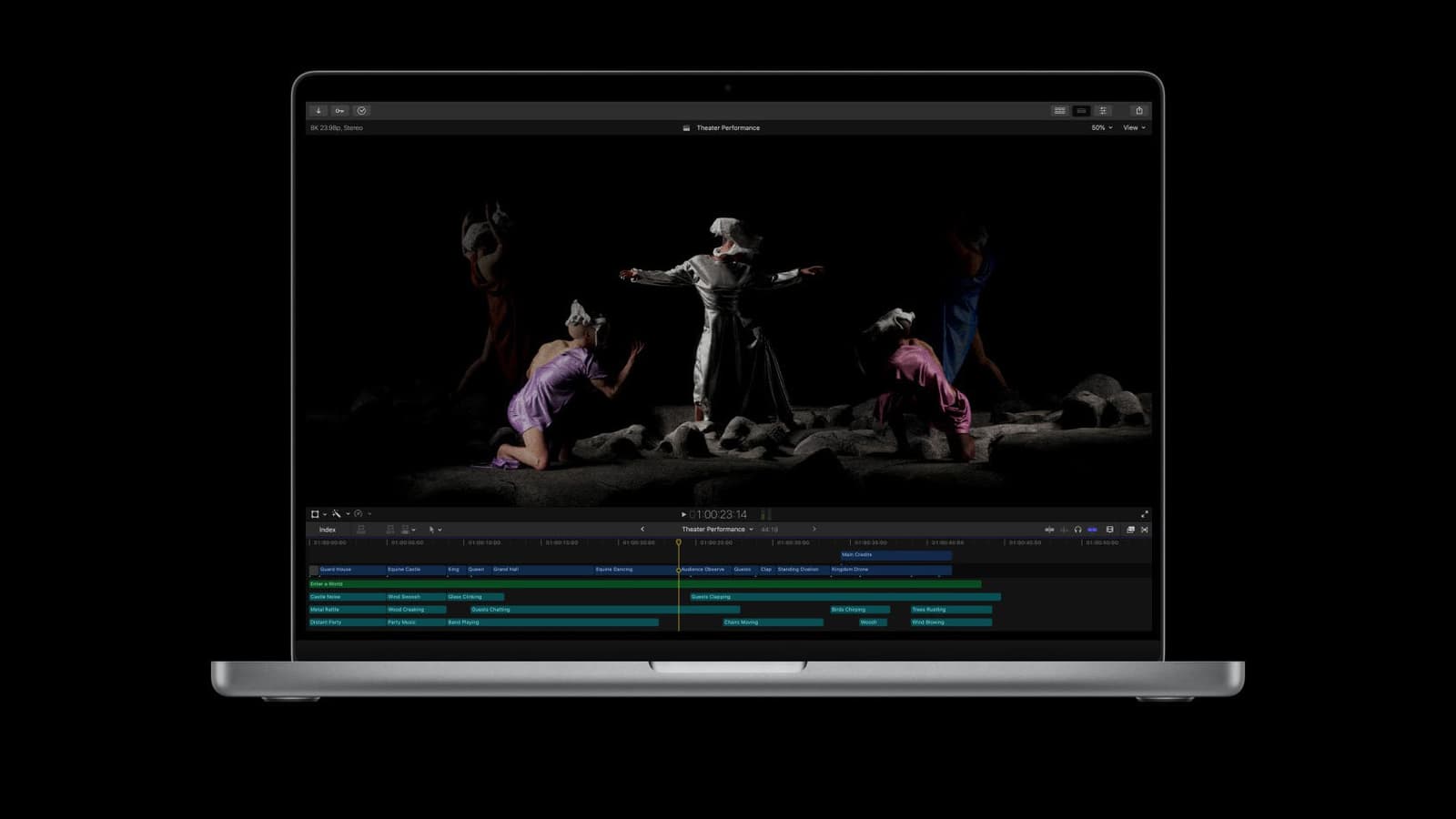Screen dimensions: 1456x819
Task: Toggle audio skimming headphones icon
Action: click(1077, 530)
